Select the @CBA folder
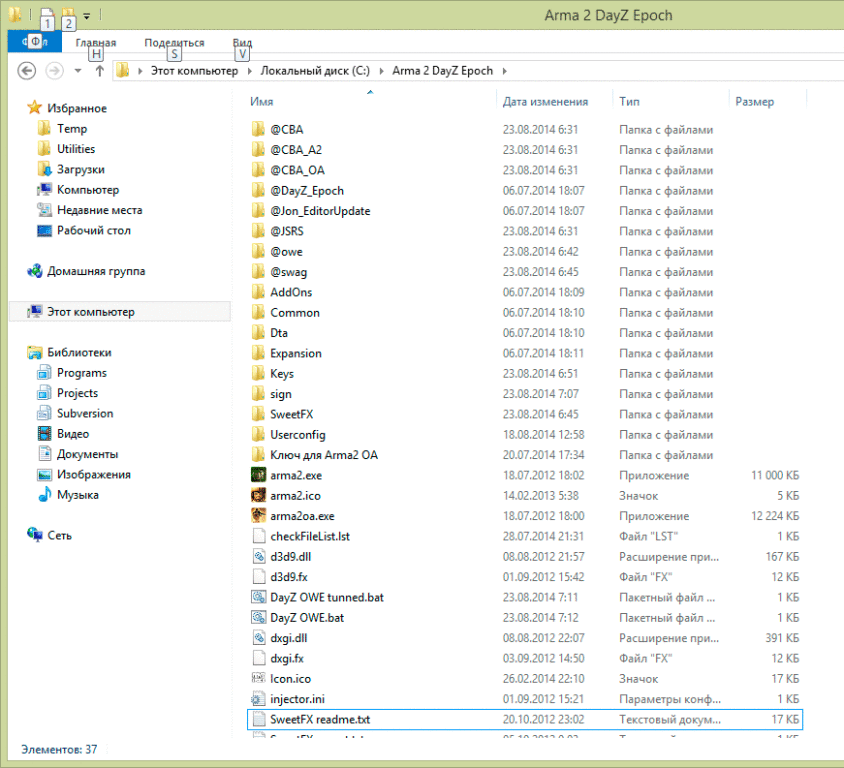Image resolution: width=844 pixels, height=768 pixels. click(287, 130)
